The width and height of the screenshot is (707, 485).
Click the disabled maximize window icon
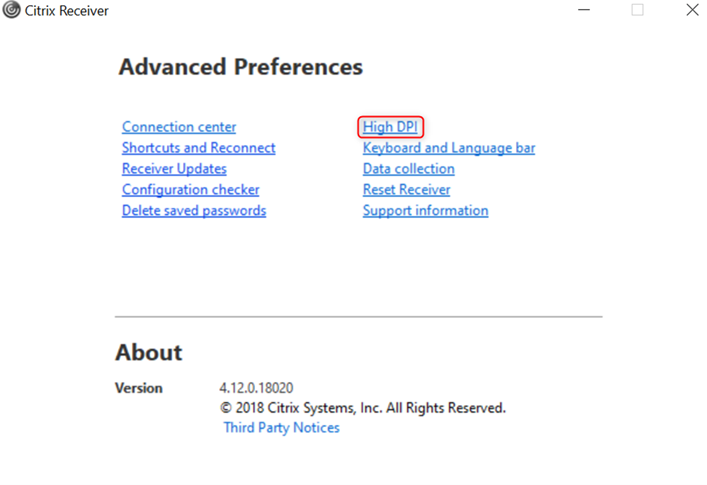[x=637, y=9]
